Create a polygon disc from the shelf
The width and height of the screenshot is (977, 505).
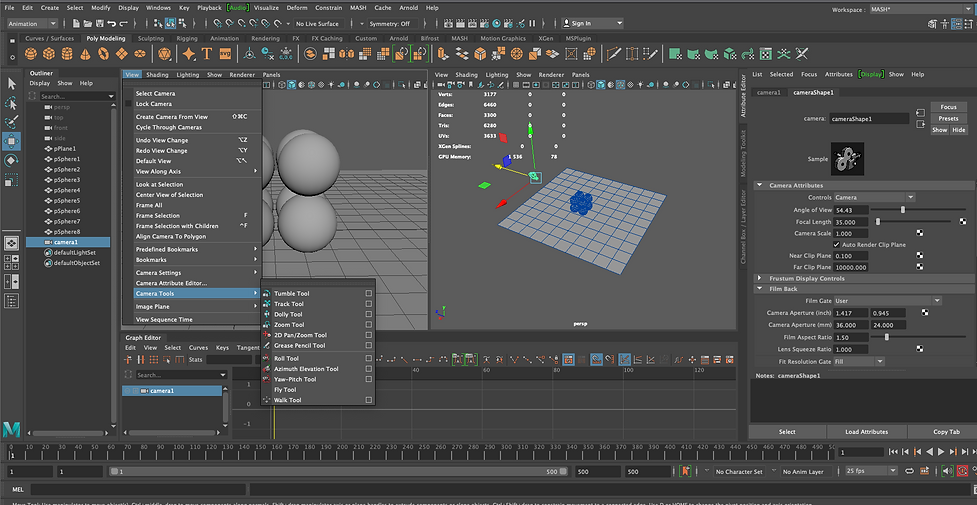tap(140, 54)
